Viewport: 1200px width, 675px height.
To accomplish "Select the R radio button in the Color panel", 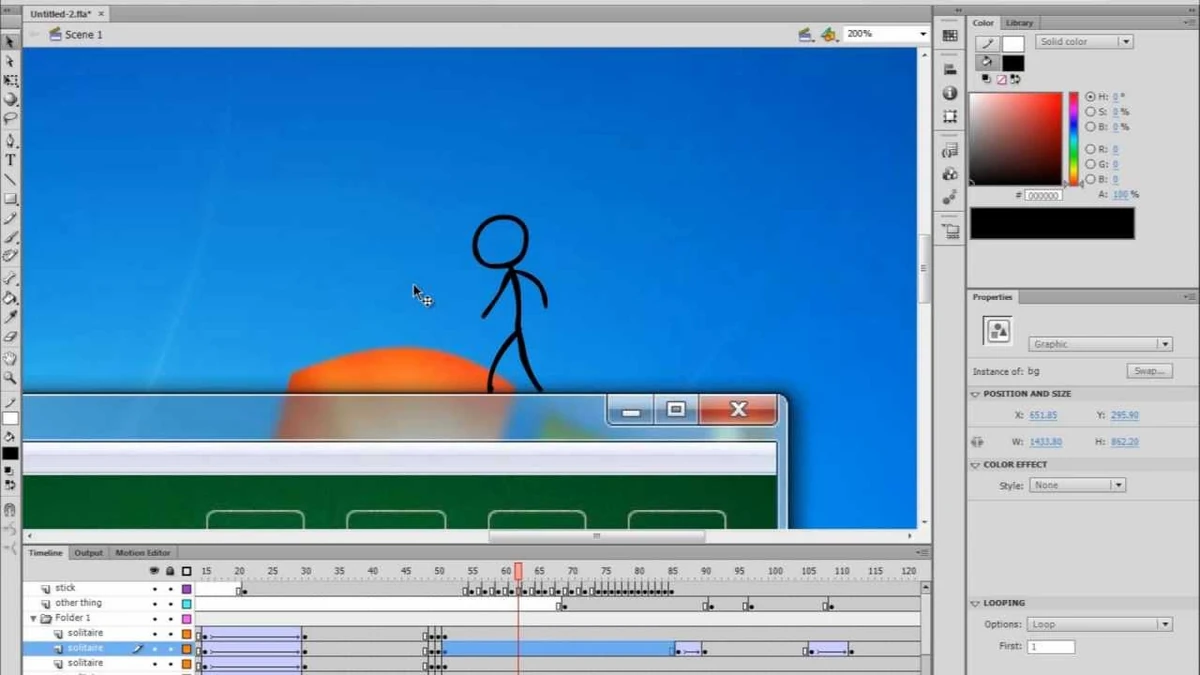I will [1091, 149].
